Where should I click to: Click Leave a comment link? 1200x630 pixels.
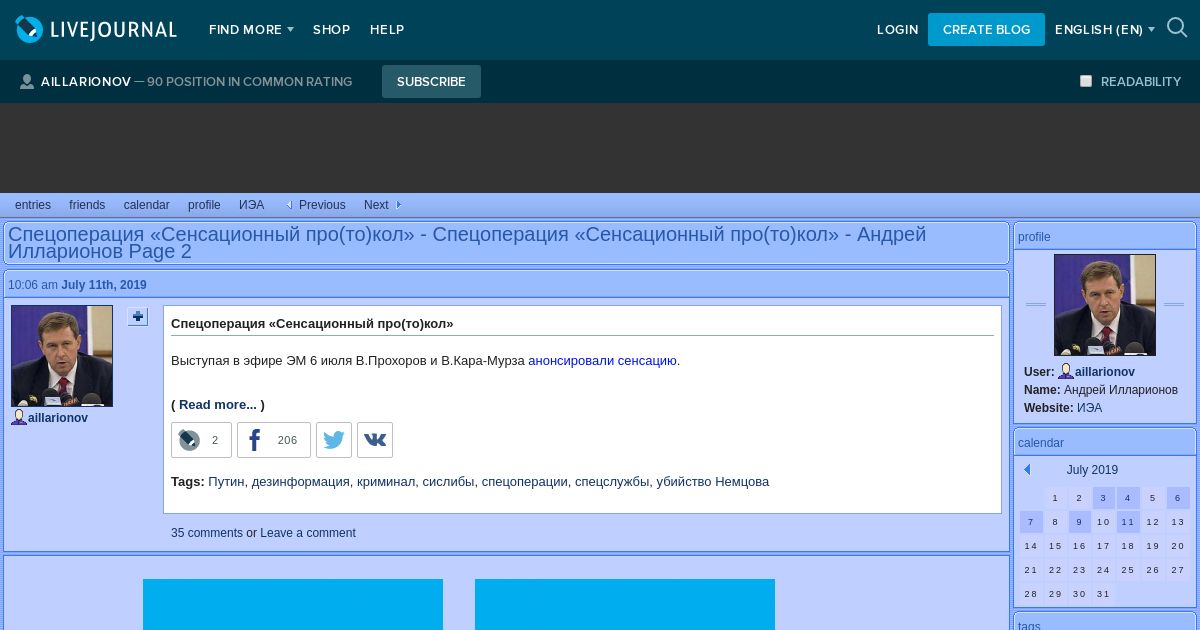(x=308, y=533)
